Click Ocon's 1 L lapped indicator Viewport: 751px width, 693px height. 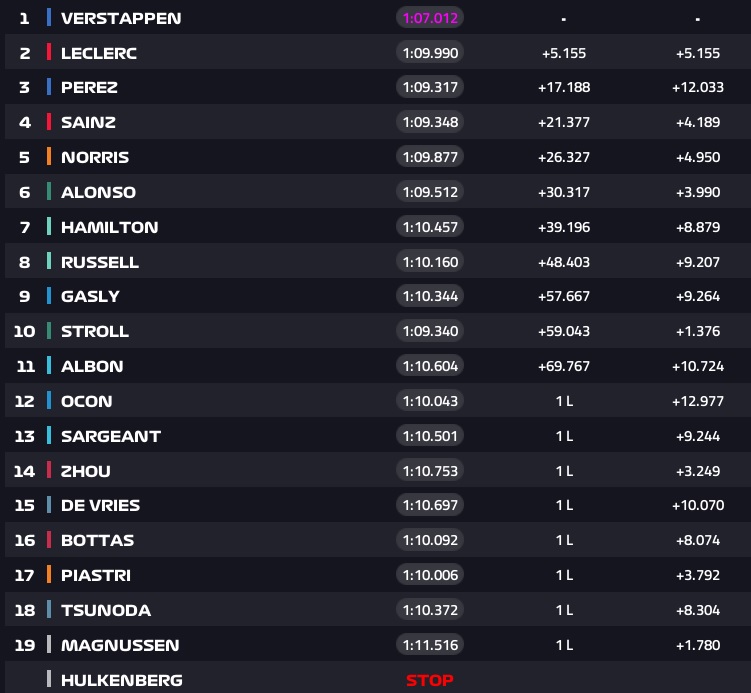pos(564,401)
